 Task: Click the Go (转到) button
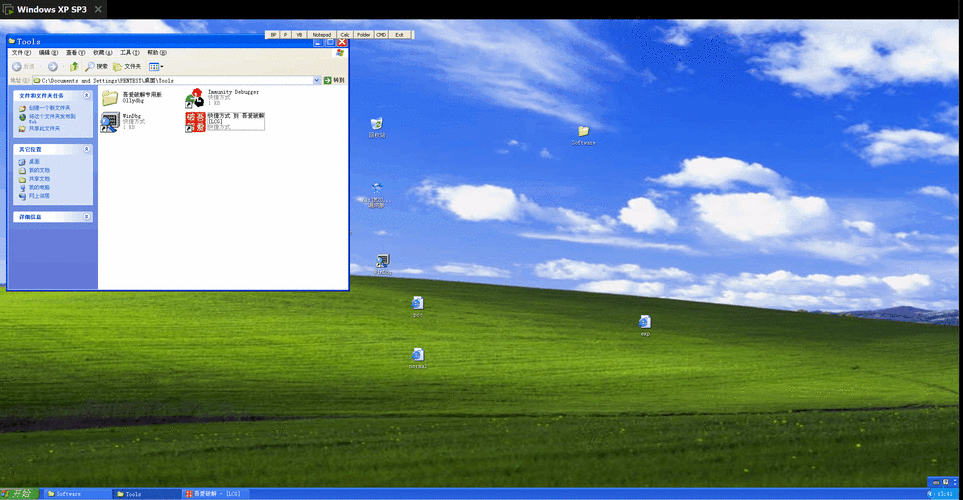(x=334, y=80)
